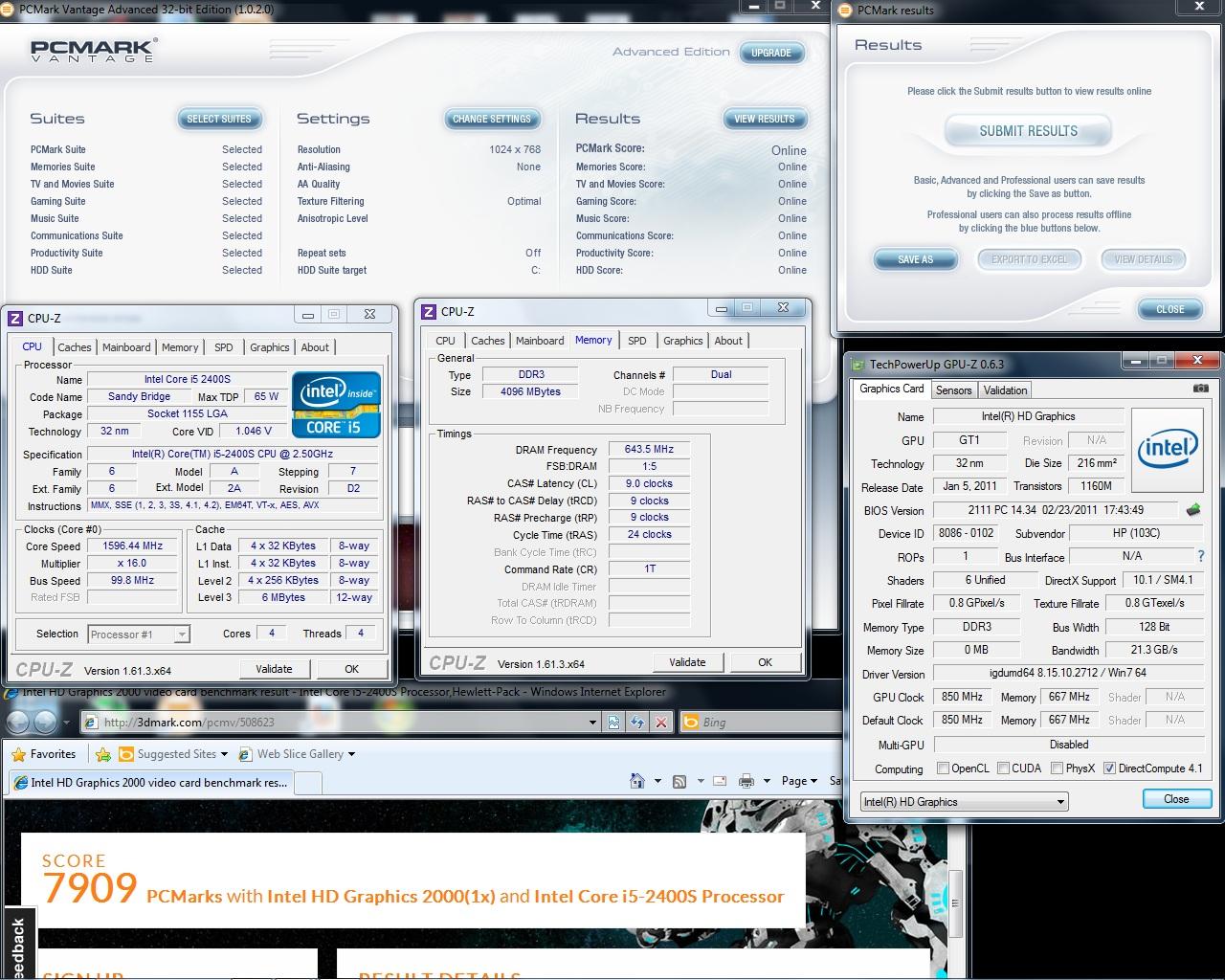Screen dimensions: 1225x980
Task: Click the IE Home icon
Action: click(636, 781)
